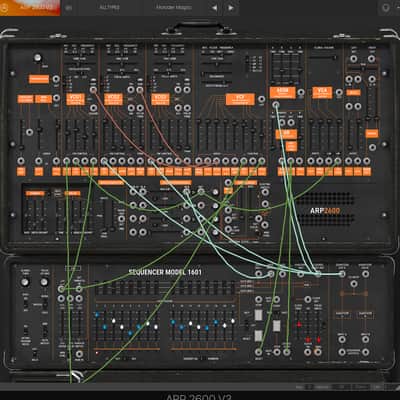This screenshot has width=400, height=400.
Task: Open the ALL TYPES preset filter
Action: point(109,7)
